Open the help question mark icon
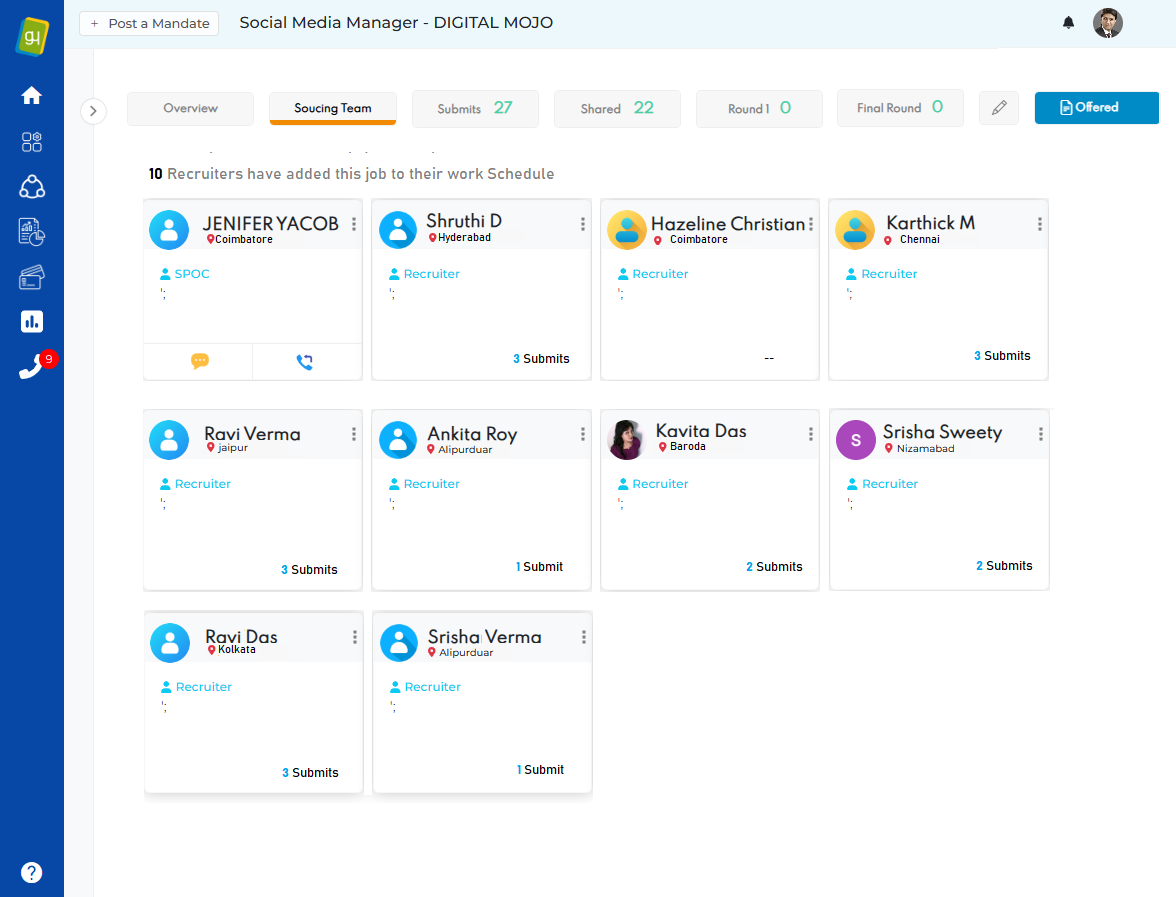1176x897 pixels. (32, 872)
